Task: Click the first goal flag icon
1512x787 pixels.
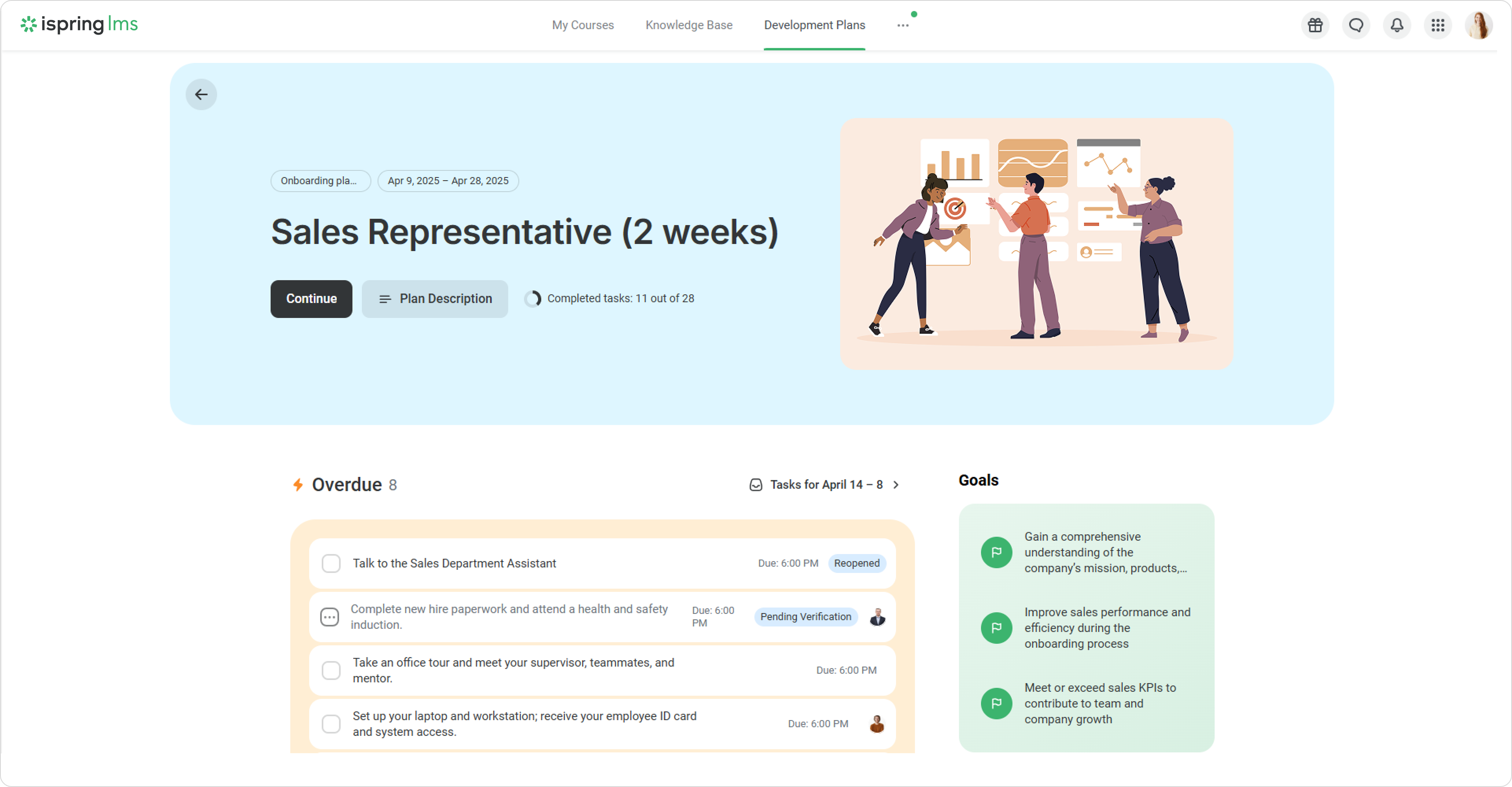Action: coord(996,552)
